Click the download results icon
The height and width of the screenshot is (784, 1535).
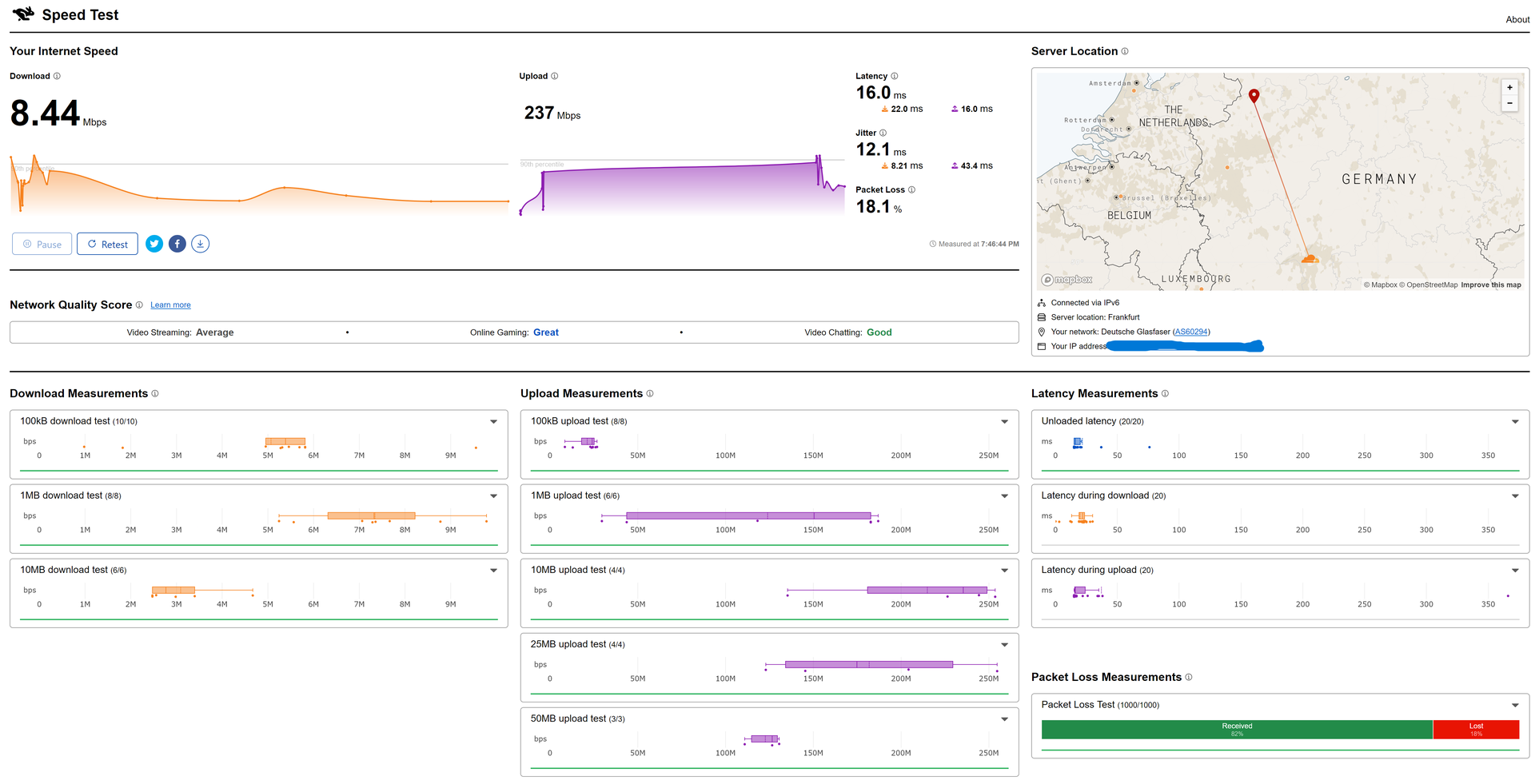coord(201,244)
